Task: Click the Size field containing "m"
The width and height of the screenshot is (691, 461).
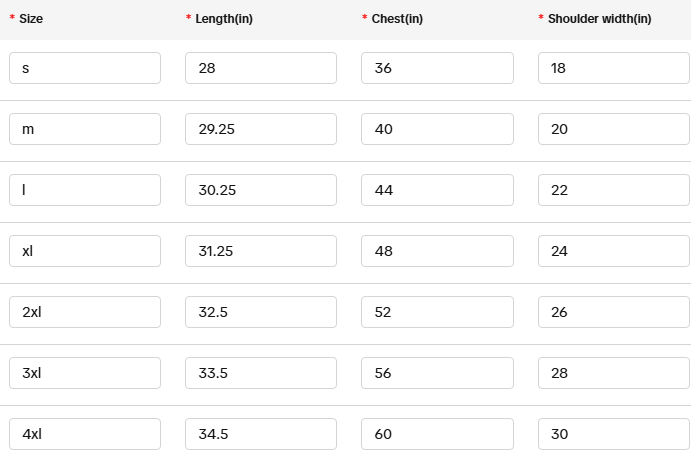Action: point(85,129)
